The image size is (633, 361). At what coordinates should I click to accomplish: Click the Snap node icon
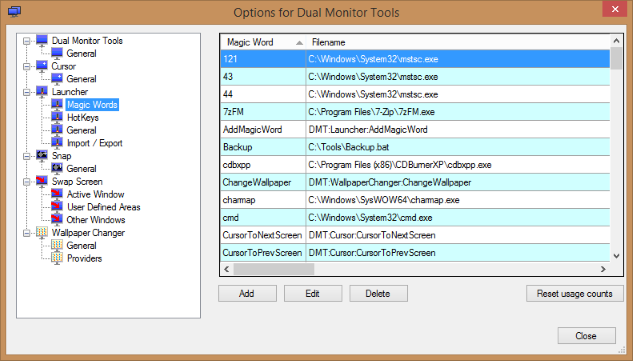point(42,155)
